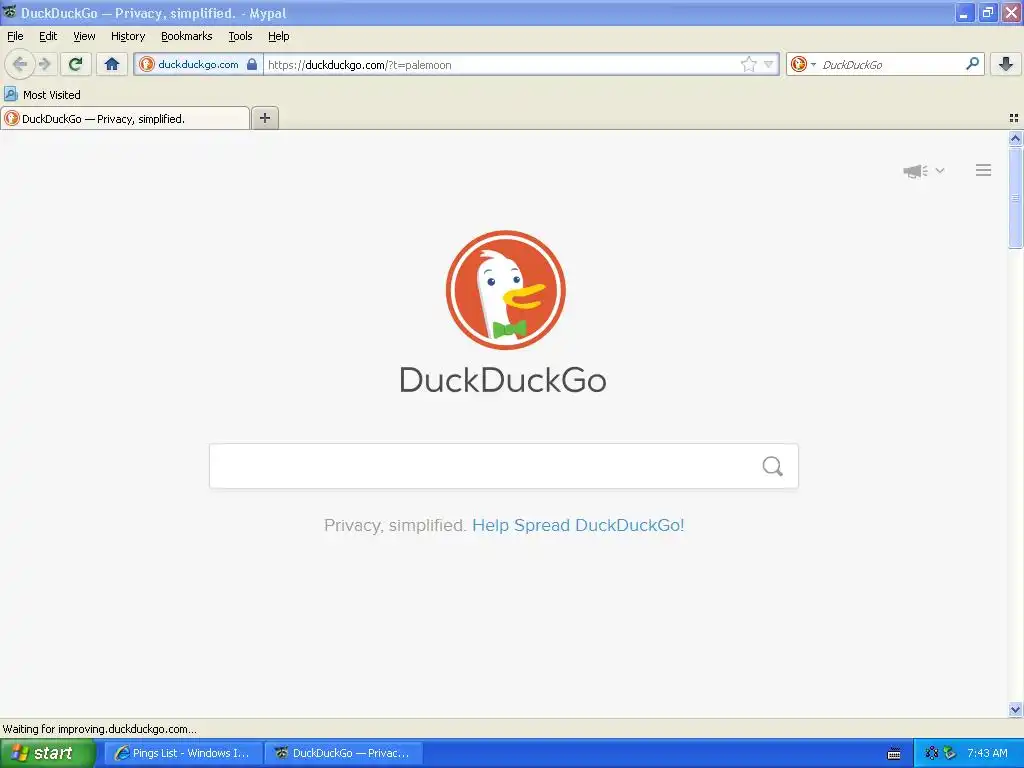This screenshot has height=768, width=1024.
Task: Show all tabs grid icon
Action: click(1014, 118)
